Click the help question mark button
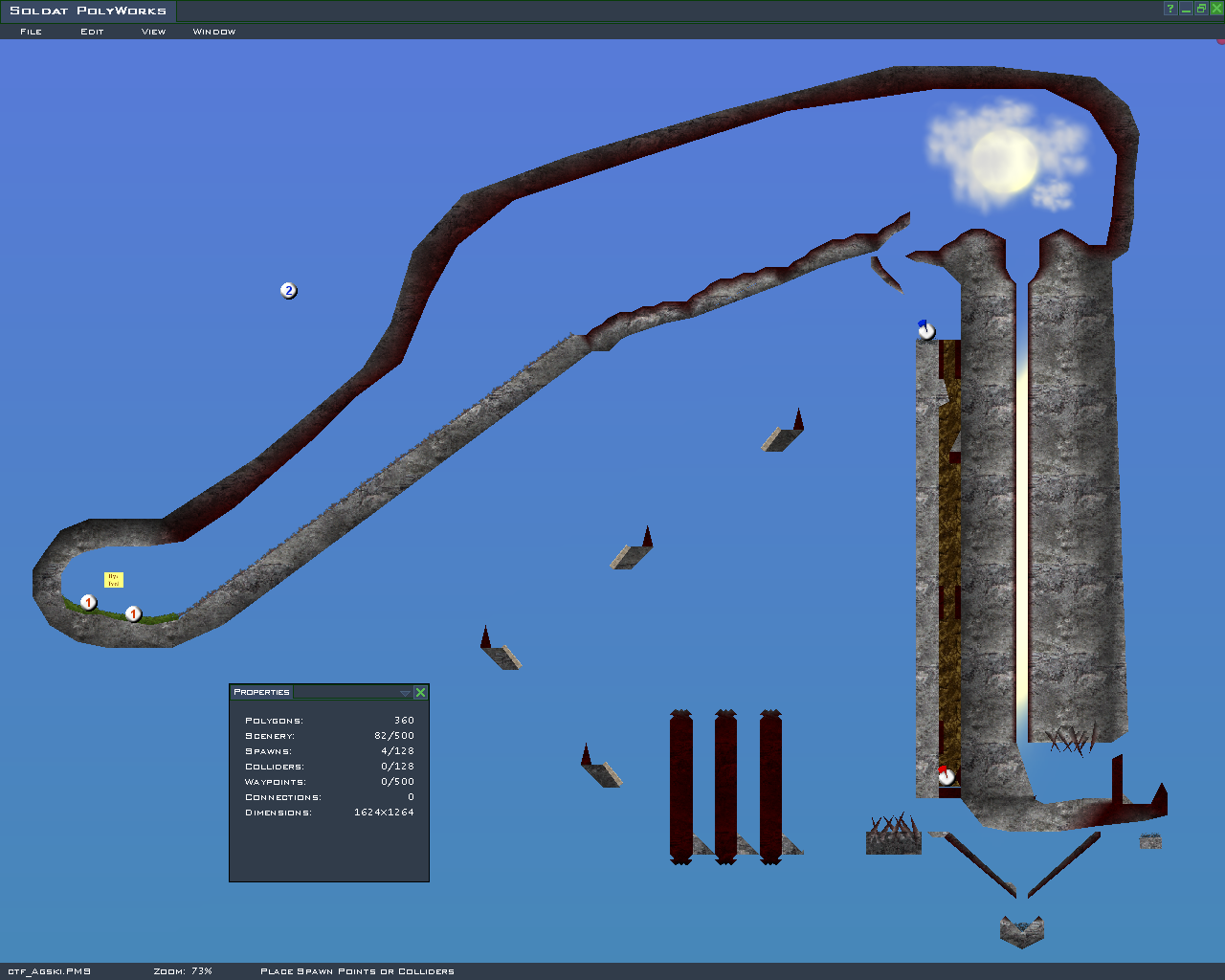The image size is (1225, 980). pyautogui.click(x=1169, y=9)
